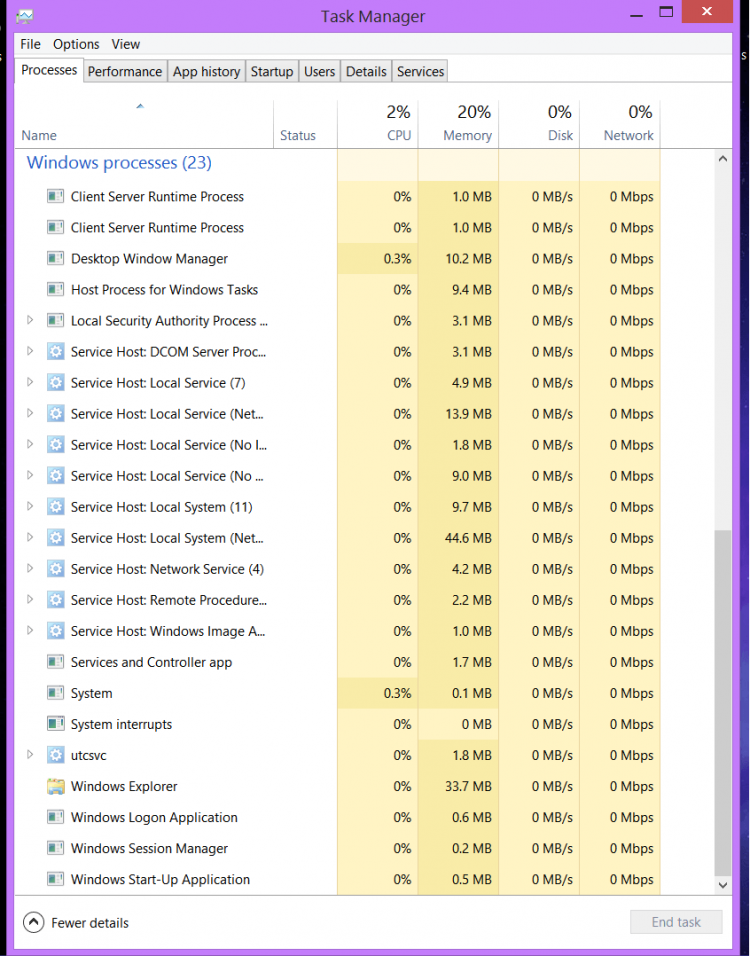Expand Service Host: Local Service (7)

coord(29,382)
